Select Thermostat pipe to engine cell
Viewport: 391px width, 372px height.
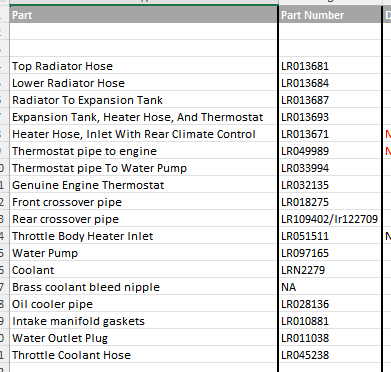coord(144,151)
